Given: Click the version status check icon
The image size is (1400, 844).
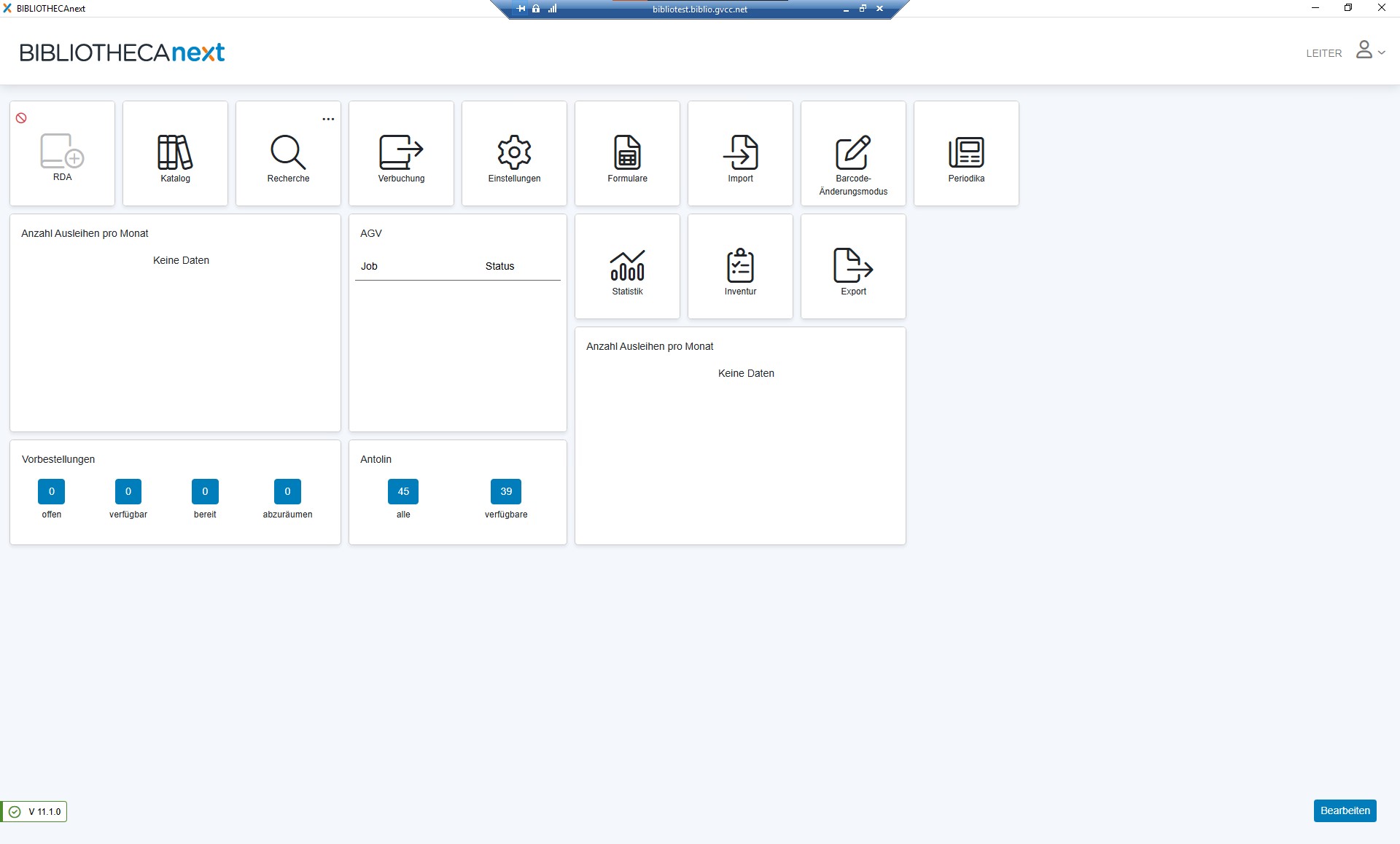Looking at the screenshot, I should tap(15, 811).
